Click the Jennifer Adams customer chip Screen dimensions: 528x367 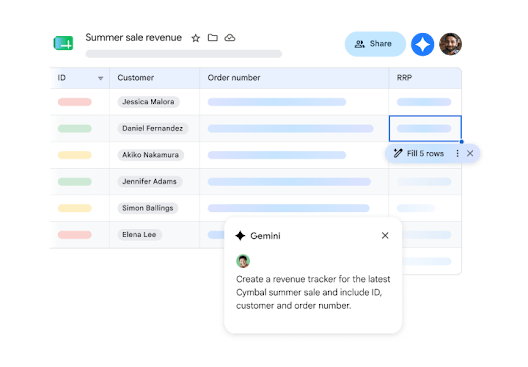coord(150,181)
